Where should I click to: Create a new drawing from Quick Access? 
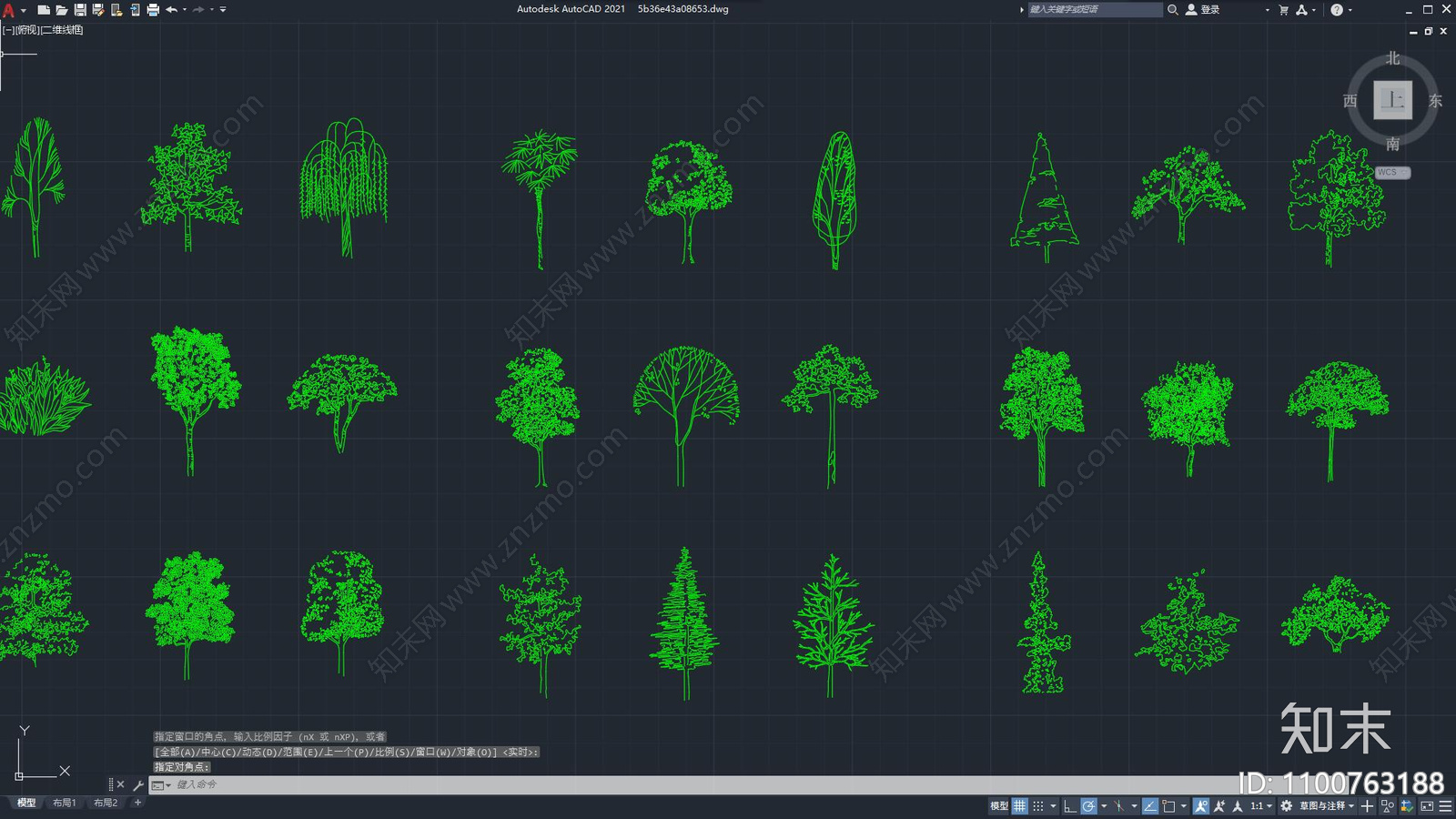click(44, 10)
